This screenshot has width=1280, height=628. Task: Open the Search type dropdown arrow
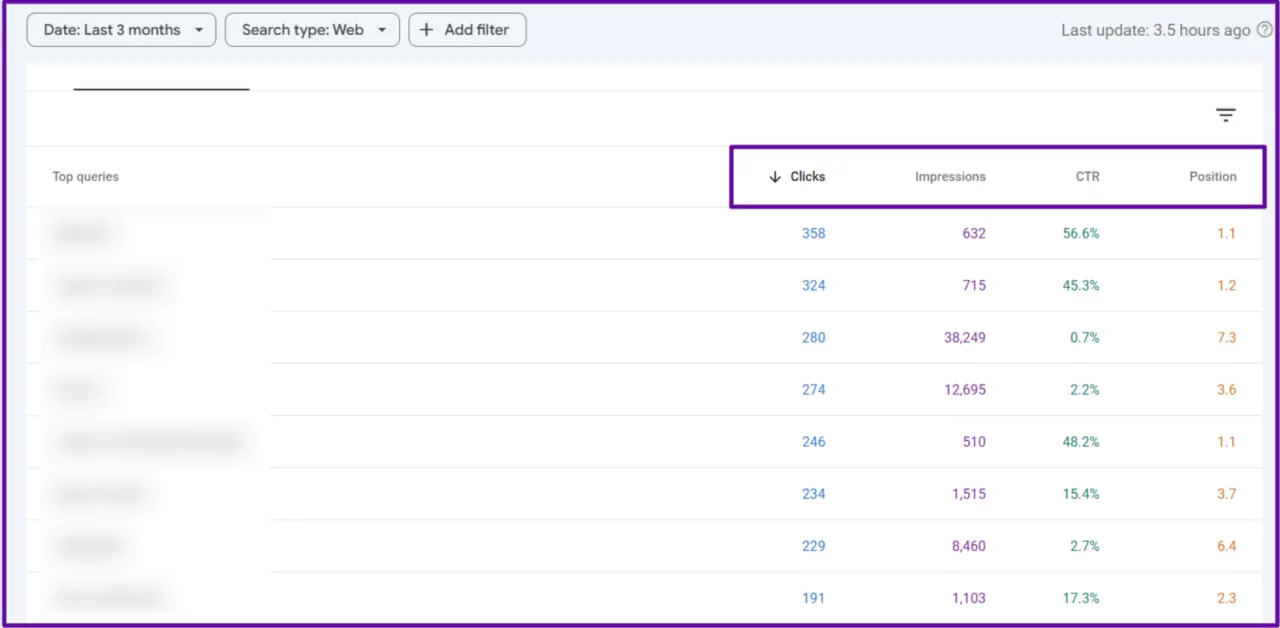point(383,30)
